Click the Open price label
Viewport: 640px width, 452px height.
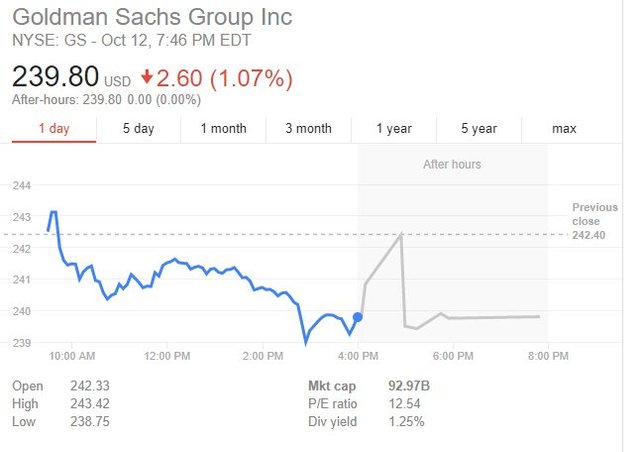tap(28, 386)
